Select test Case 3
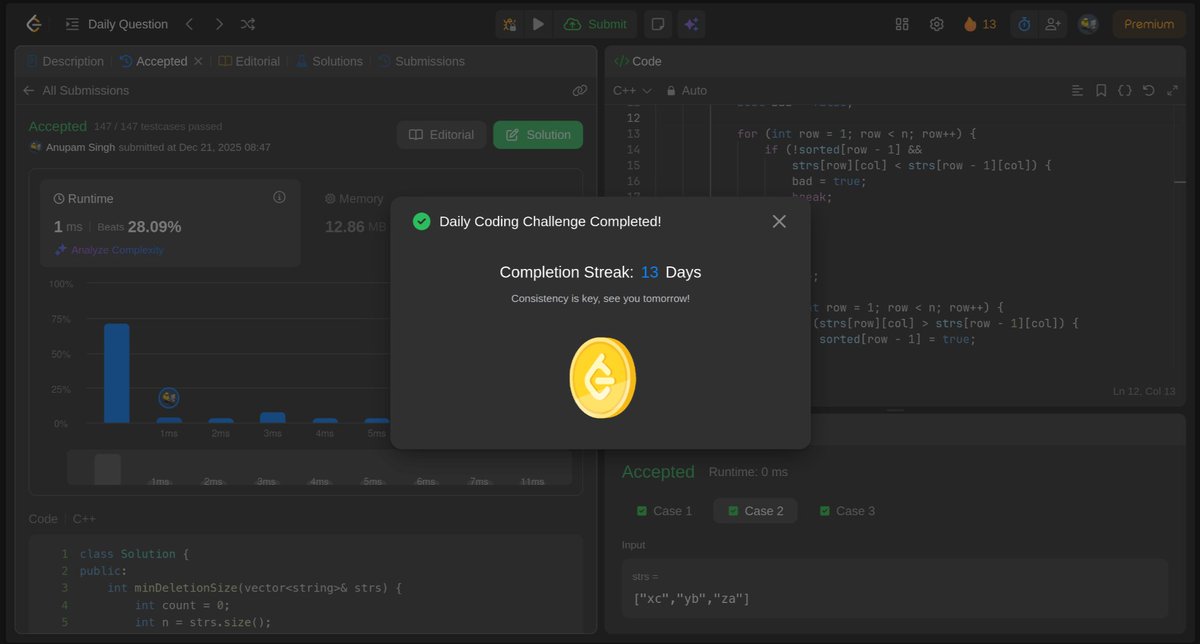Image resolution: width=1200 pixels, height=644 pixels. (x=847, y=511)
